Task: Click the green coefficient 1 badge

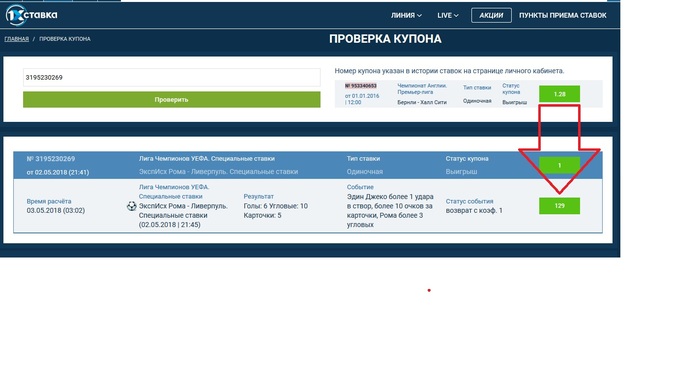Action: tap(559, 165)
